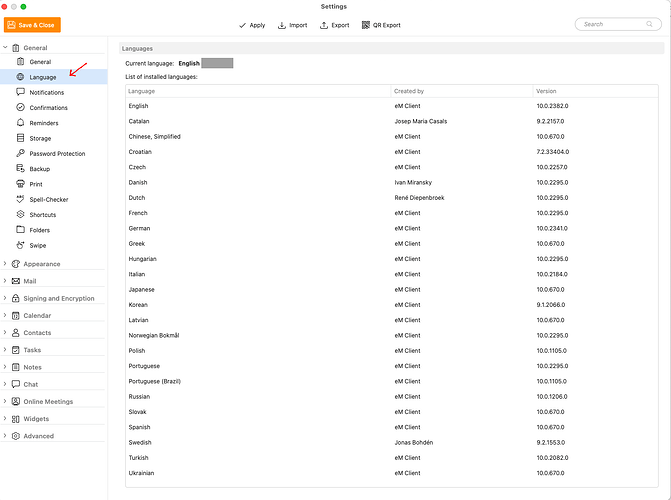
Task: Open Password Protection key icon
Action: [x=20, y=153]
